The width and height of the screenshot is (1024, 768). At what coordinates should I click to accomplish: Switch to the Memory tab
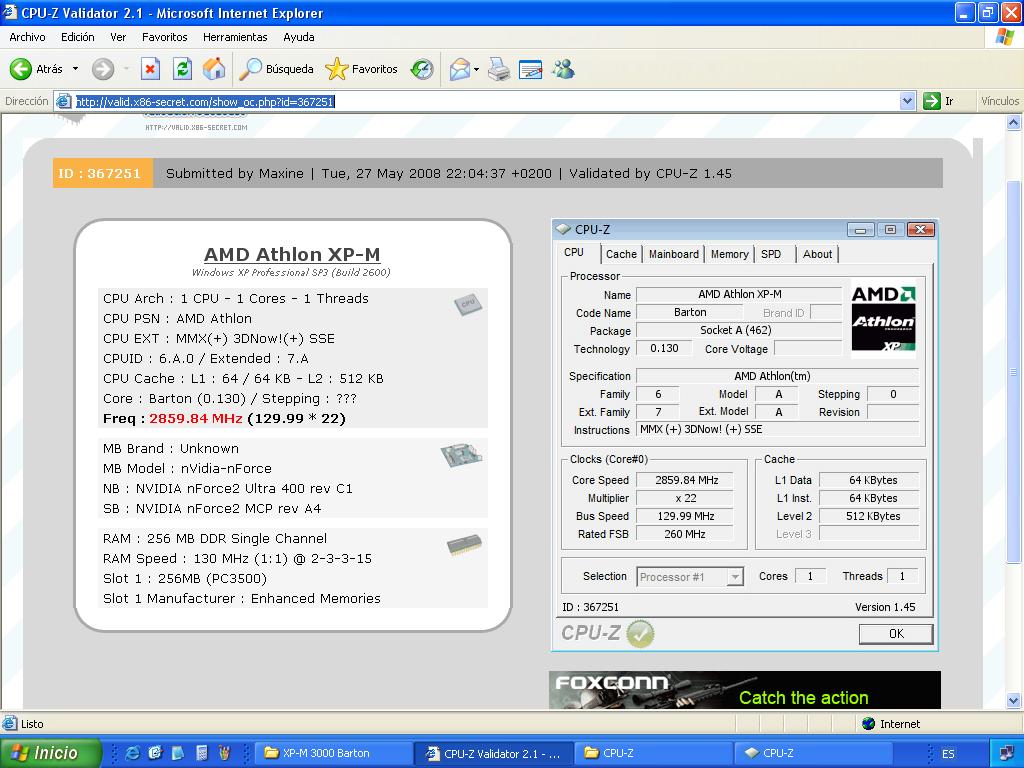(729, 254)
